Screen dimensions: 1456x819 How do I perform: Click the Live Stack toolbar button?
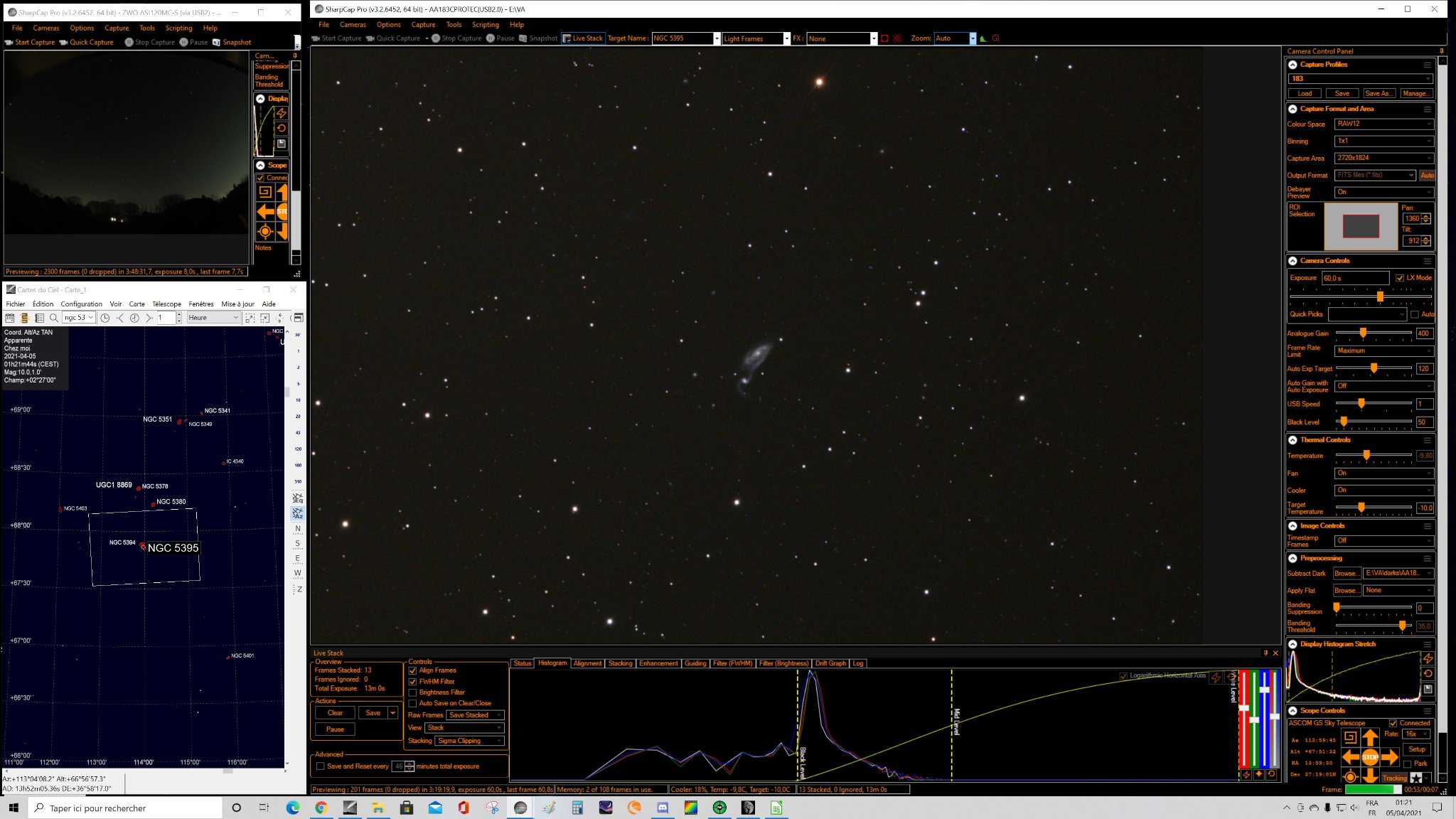(x=582, y=38)
